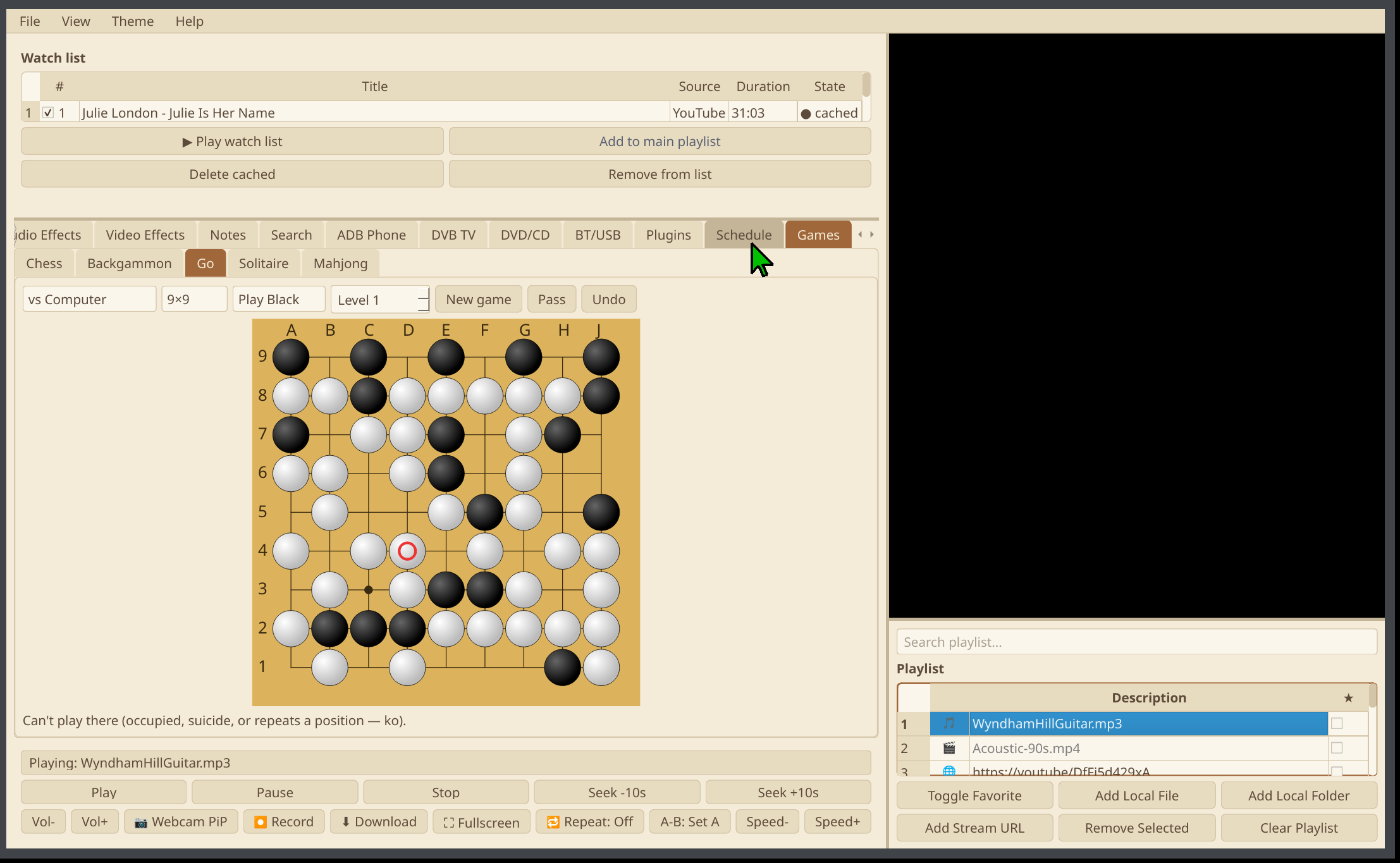
Task: Switch to the Schedule tab
Action: point(744,235)
